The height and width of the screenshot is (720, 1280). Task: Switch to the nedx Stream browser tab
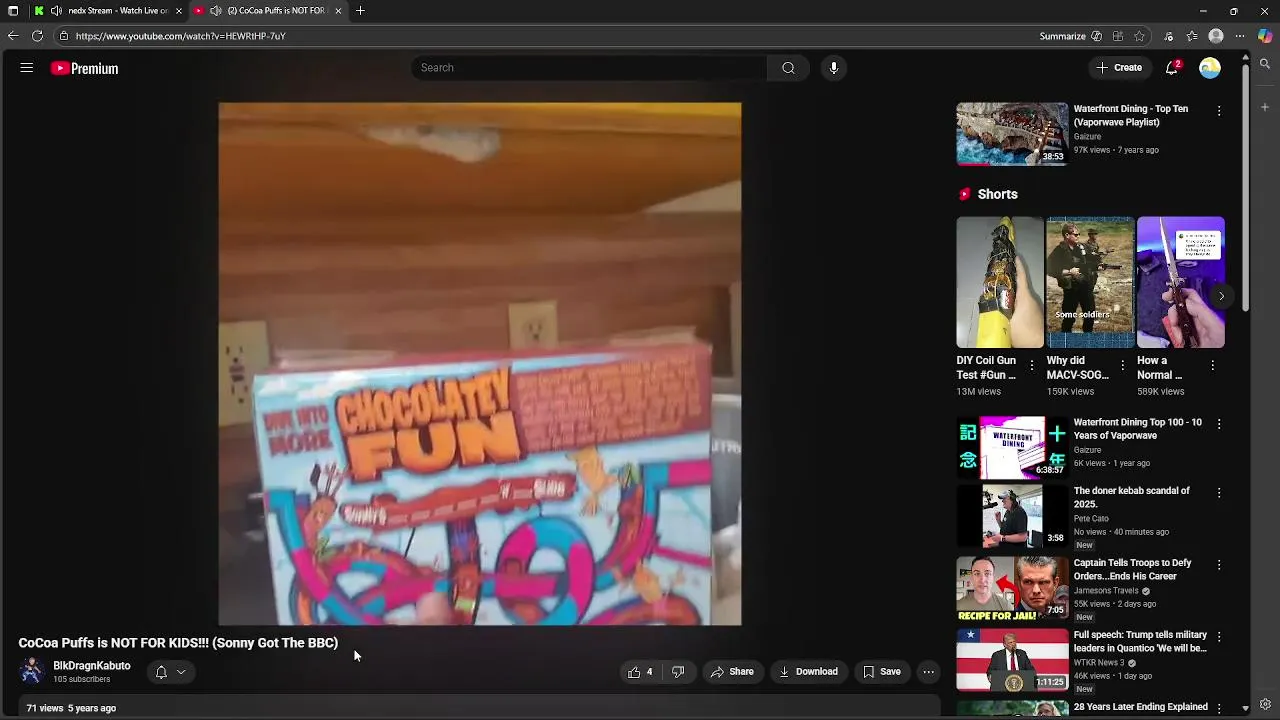[110, 11]
